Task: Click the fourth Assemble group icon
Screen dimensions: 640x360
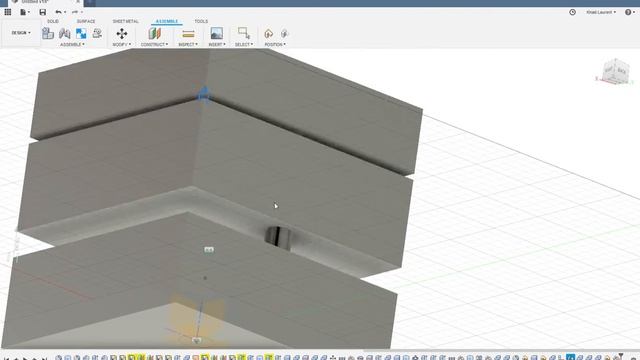Action: coord(97,33)
